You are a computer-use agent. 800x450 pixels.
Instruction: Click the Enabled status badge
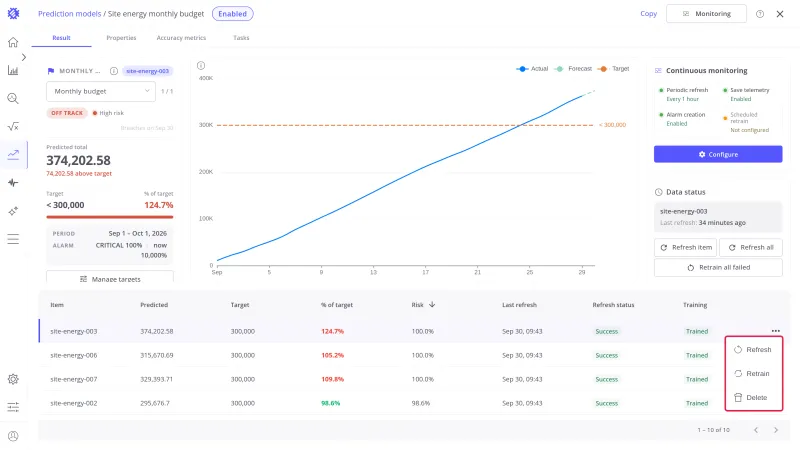coord(233,14)
